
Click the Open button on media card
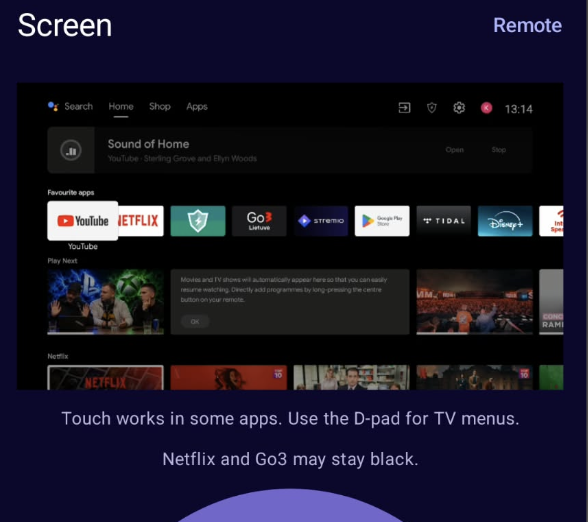(454, 150)
